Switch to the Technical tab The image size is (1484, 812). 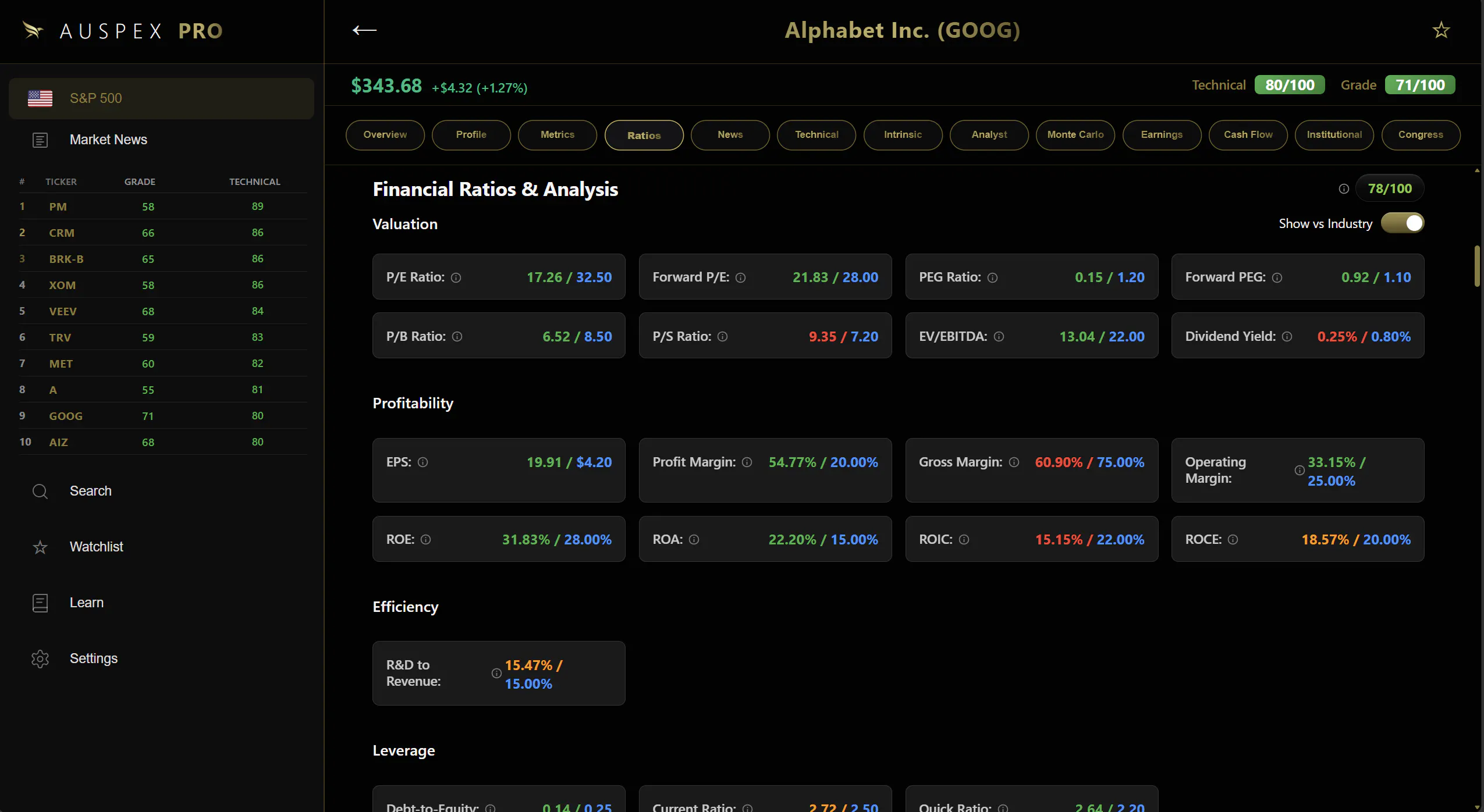point(816,135)
